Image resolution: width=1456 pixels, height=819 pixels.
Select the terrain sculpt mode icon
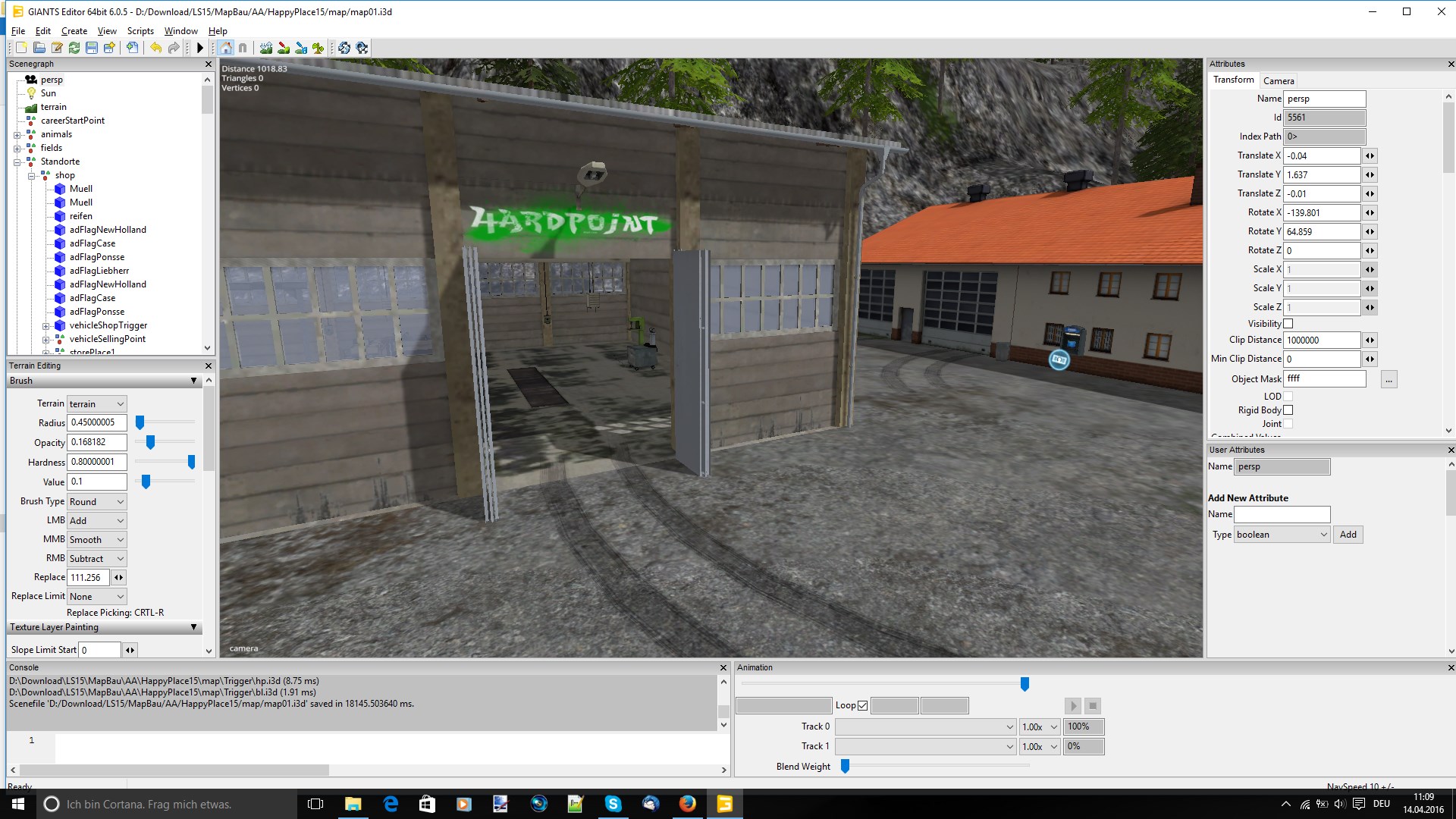(x=266, y=48)
